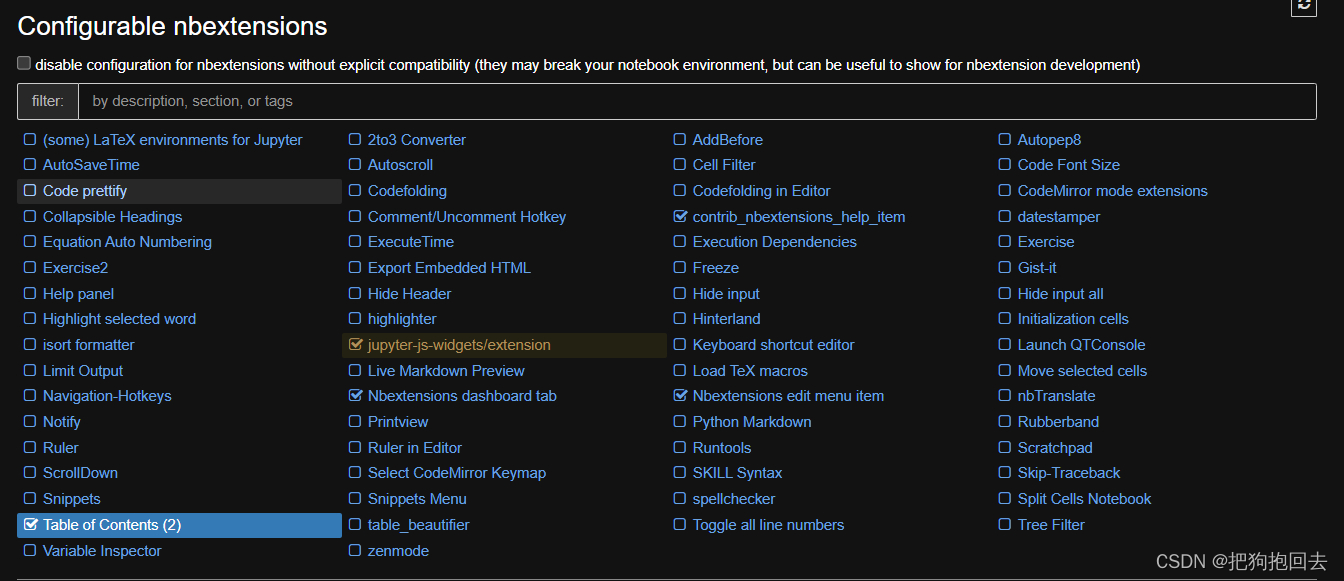
Task: Select the Cell Filter extension
Action: click(x=724, y=165)
